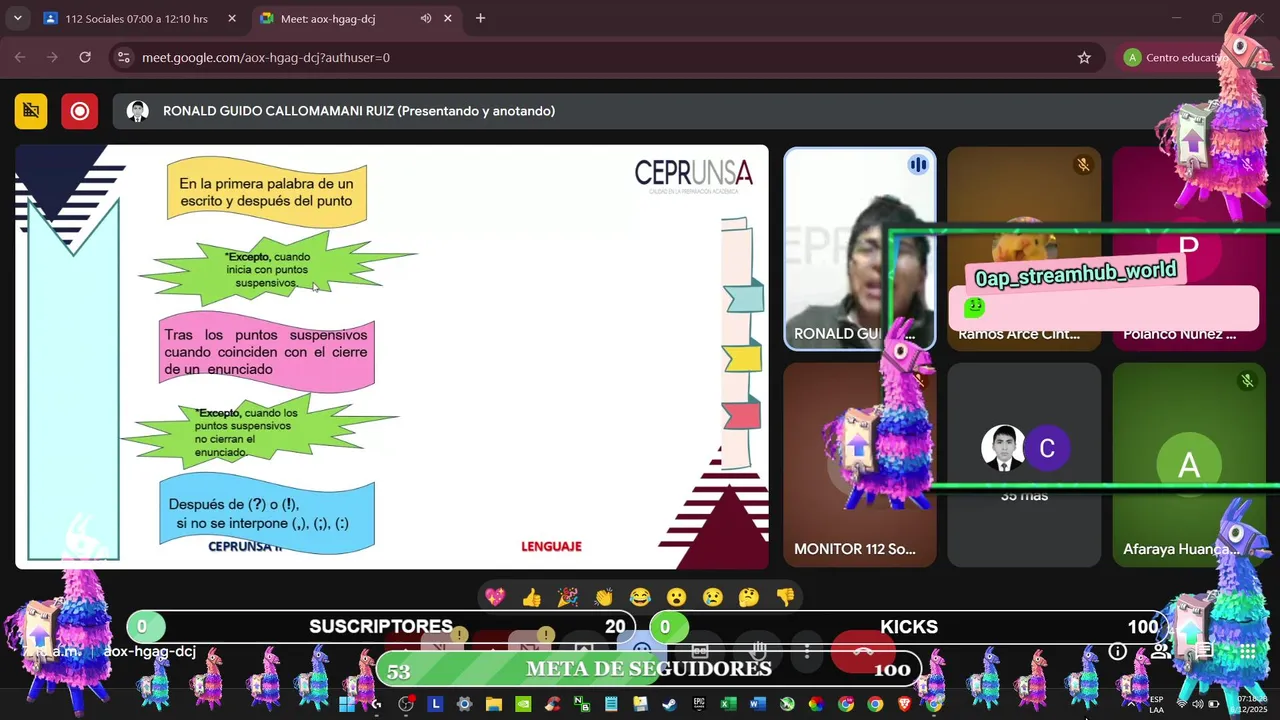Click muted mic icon on Afaraya Huanca tile

click(1246, 381)
